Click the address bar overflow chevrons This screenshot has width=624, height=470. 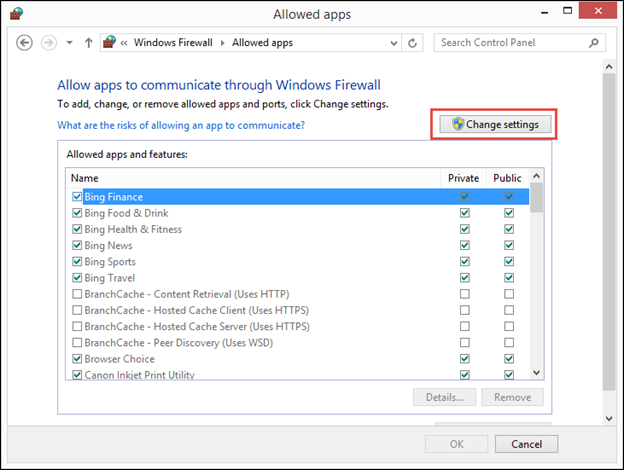coord(124,43)
